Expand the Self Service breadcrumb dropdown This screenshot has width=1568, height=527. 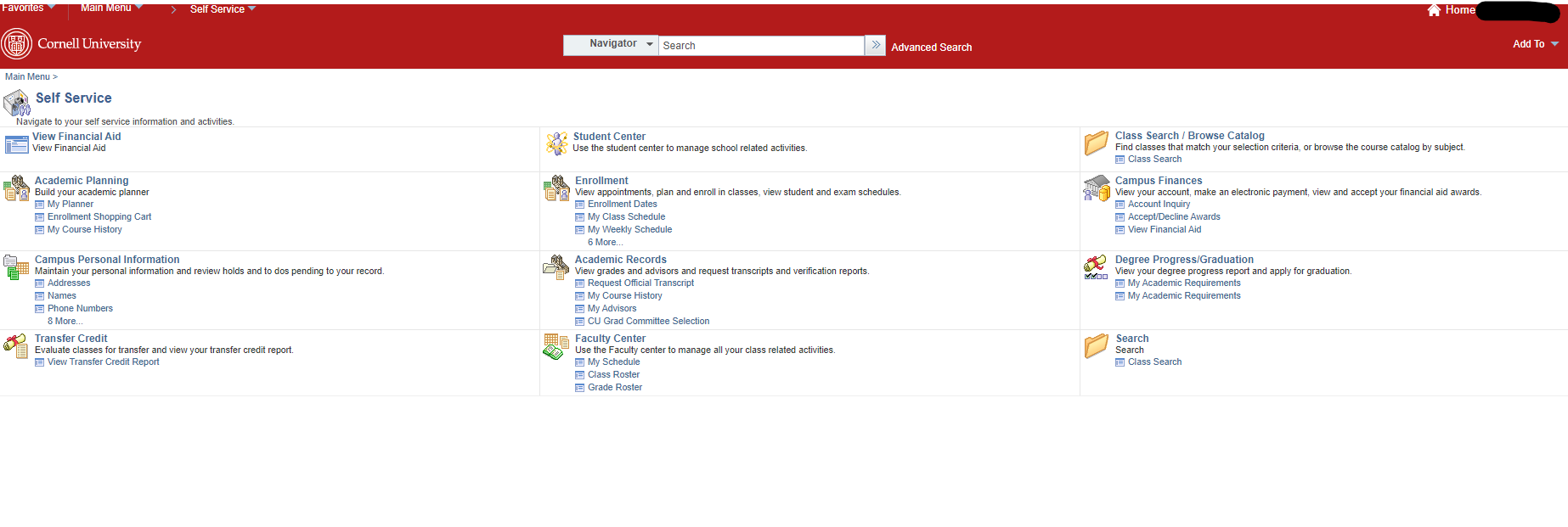click(223, 9)
